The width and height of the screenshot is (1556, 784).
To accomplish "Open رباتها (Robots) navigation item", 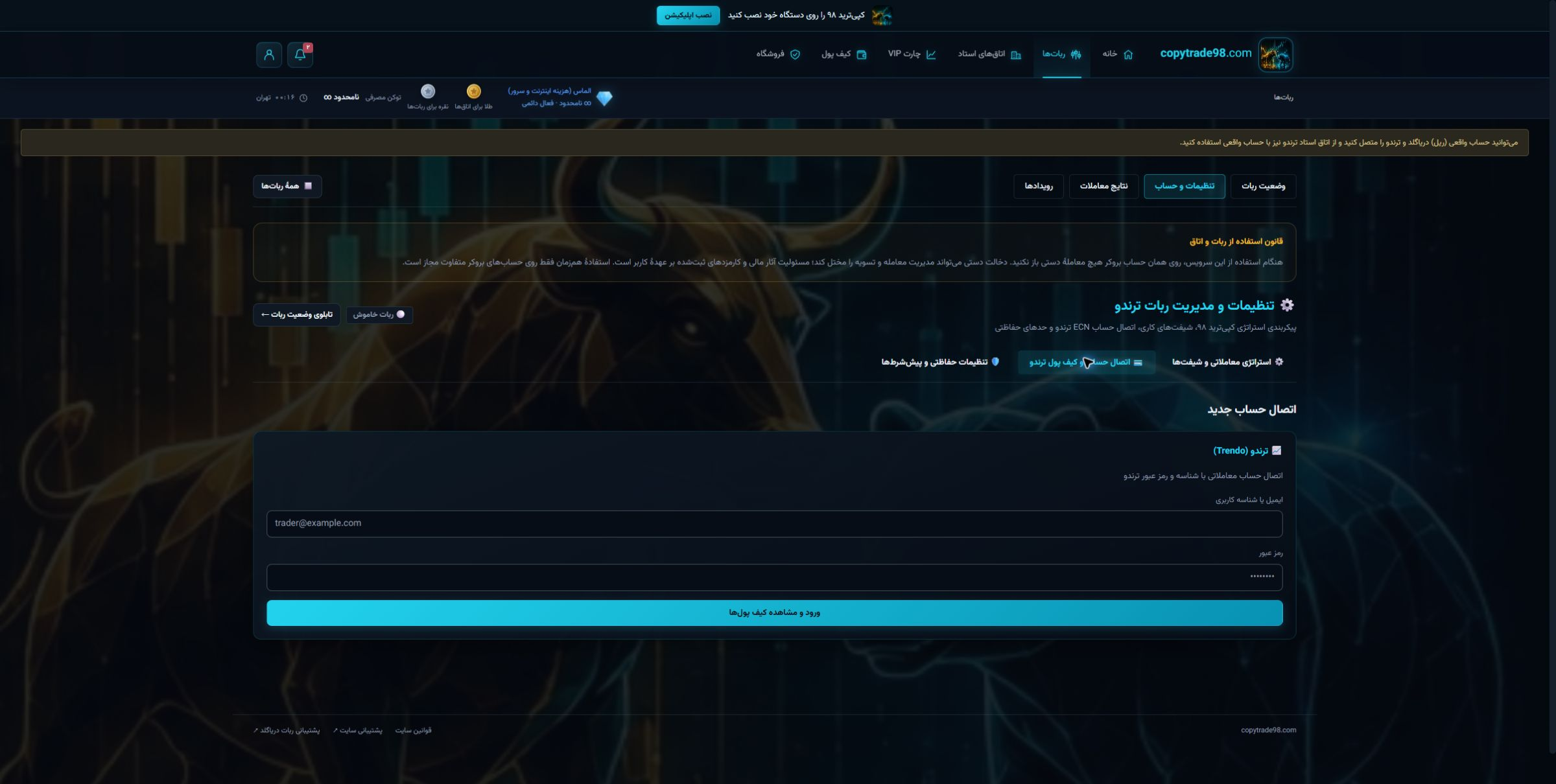I will point(1061,54).
